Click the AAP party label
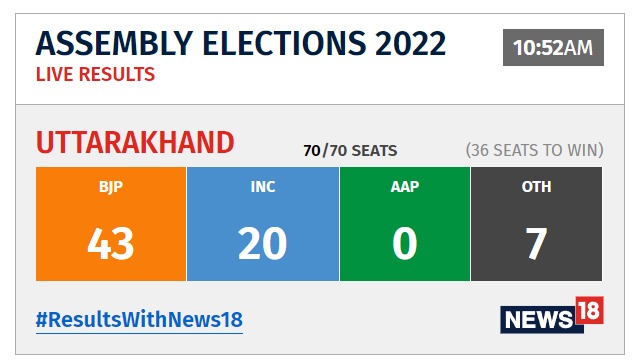 point(405,187)
